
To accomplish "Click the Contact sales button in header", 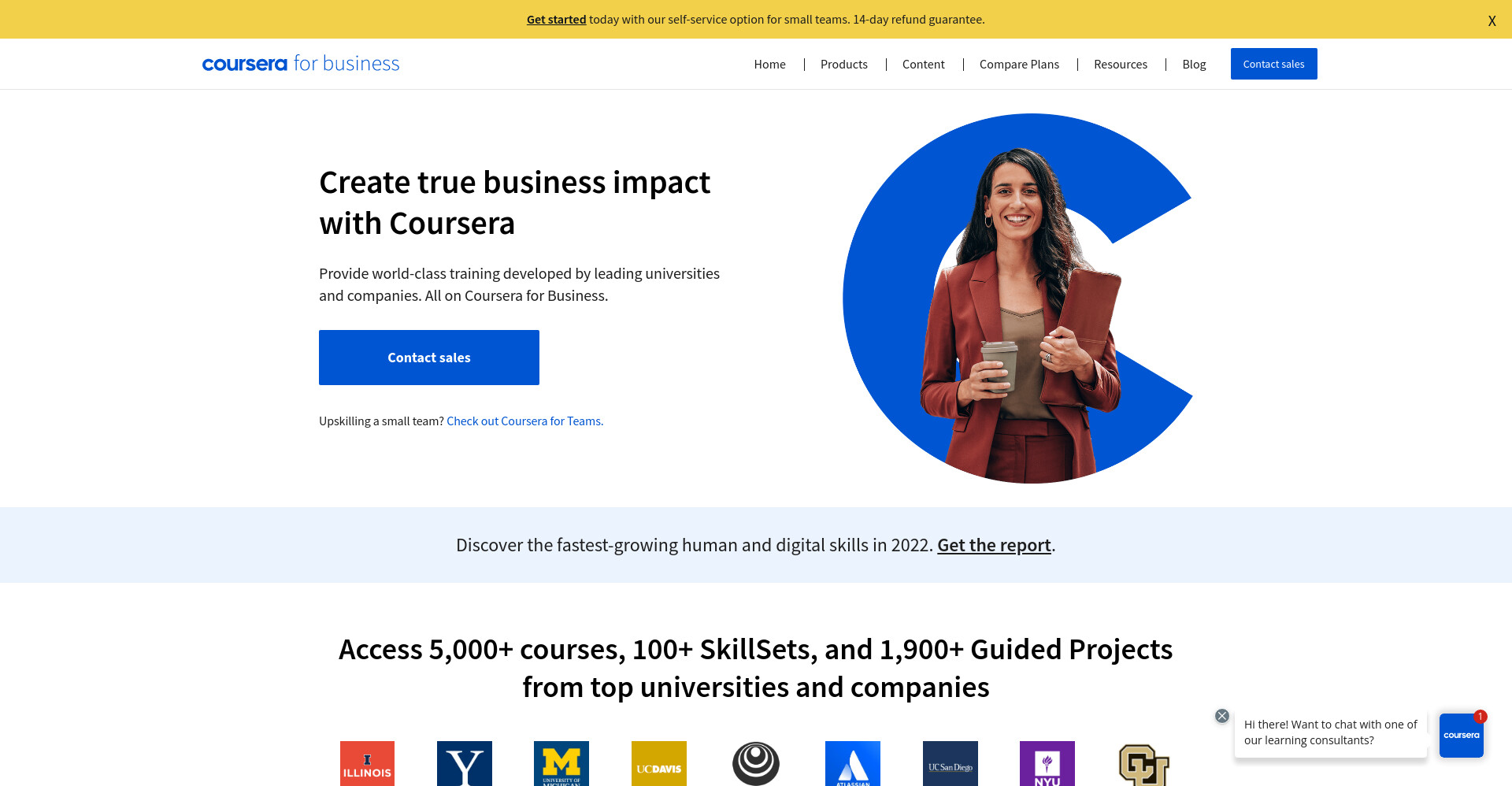I will (1274, 64).
